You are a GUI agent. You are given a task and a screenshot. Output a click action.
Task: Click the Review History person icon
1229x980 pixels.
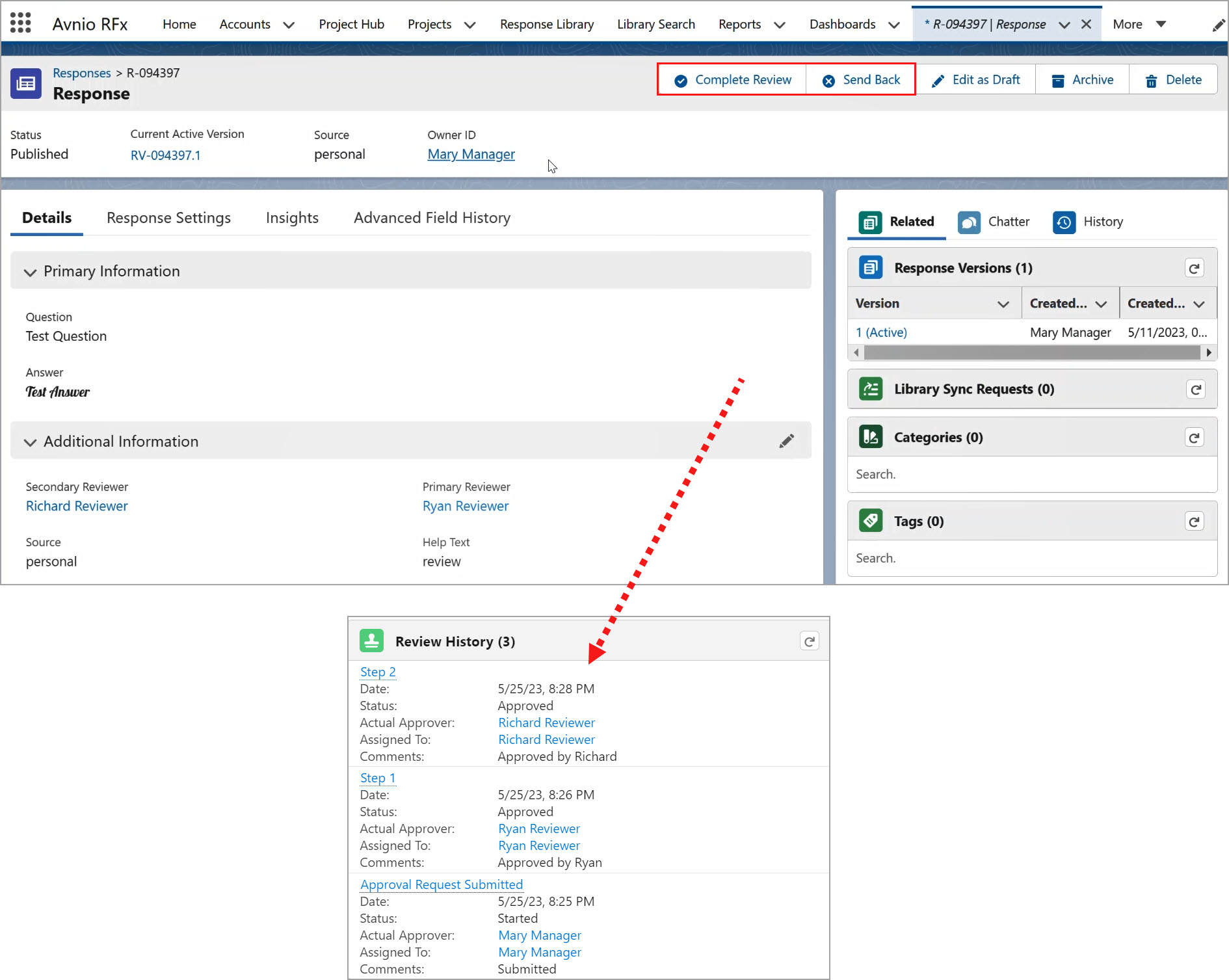coord(371,641)
